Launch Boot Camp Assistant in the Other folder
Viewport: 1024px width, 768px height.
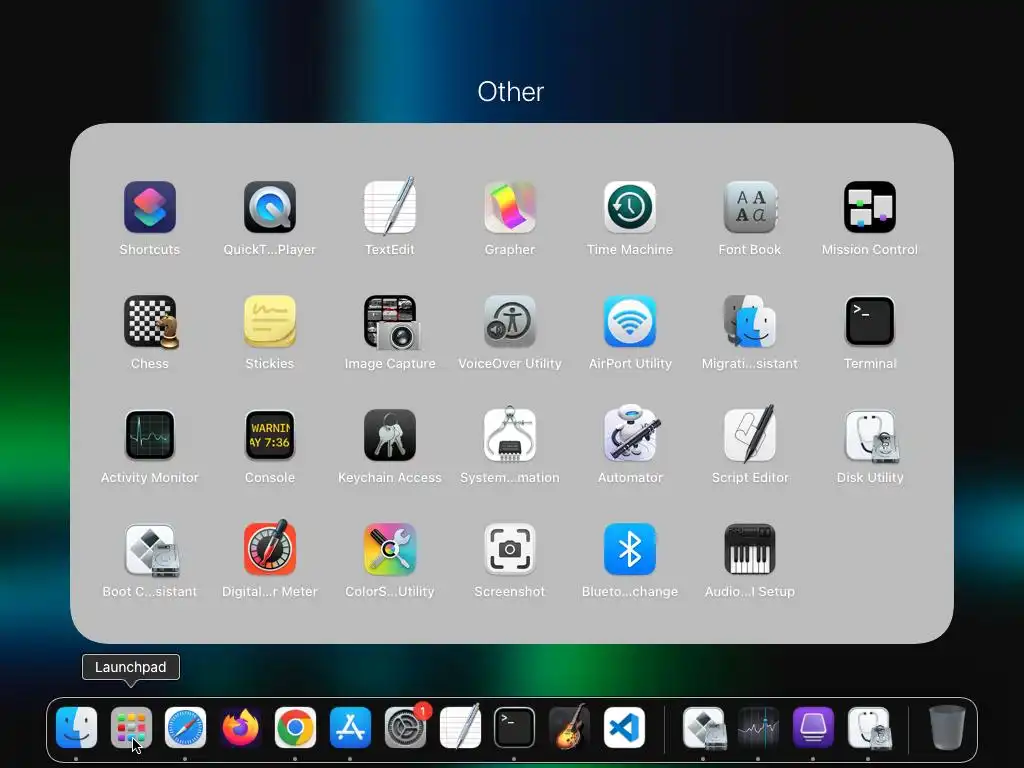click(x=150, y=549)
